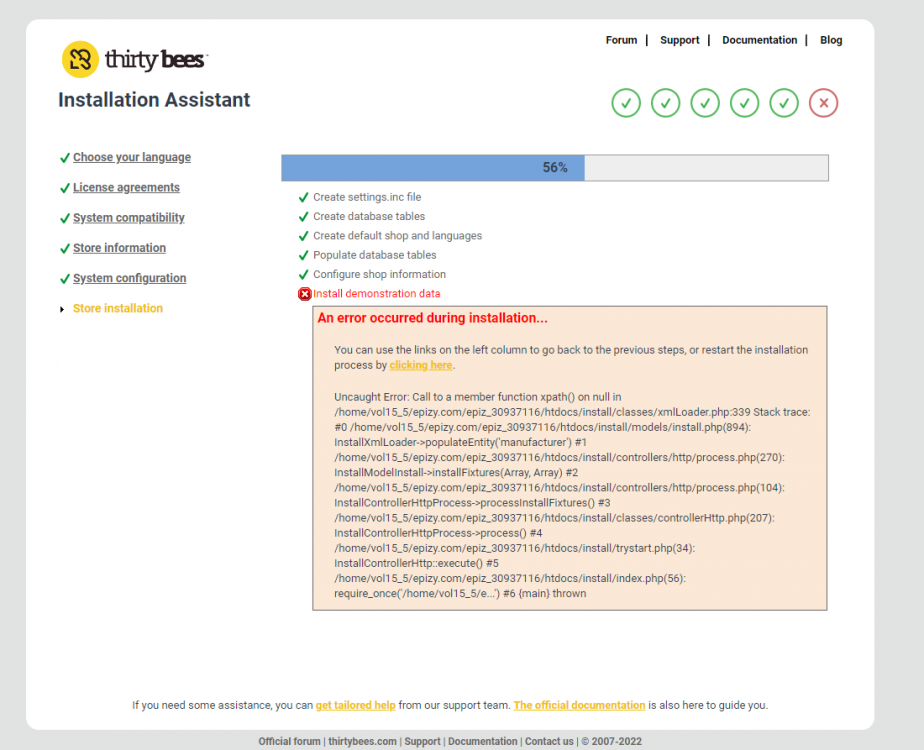Open The official documentation link at bottom

tap(579, 705)
